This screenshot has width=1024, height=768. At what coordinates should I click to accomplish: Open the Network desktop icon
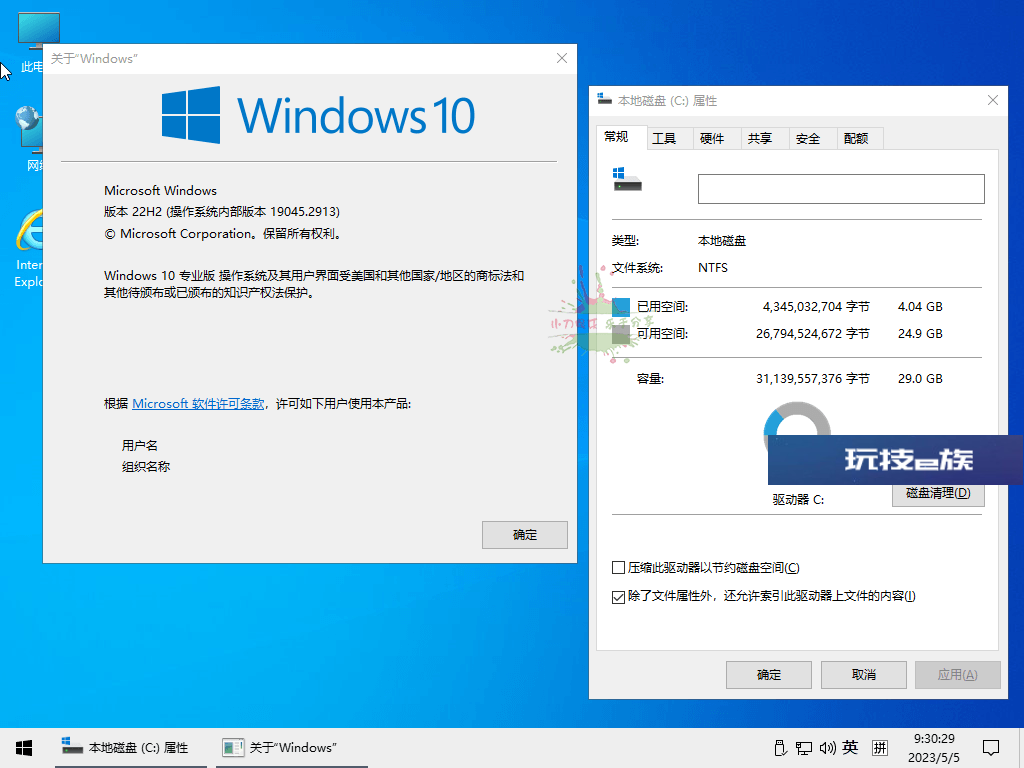coord(29,137)
